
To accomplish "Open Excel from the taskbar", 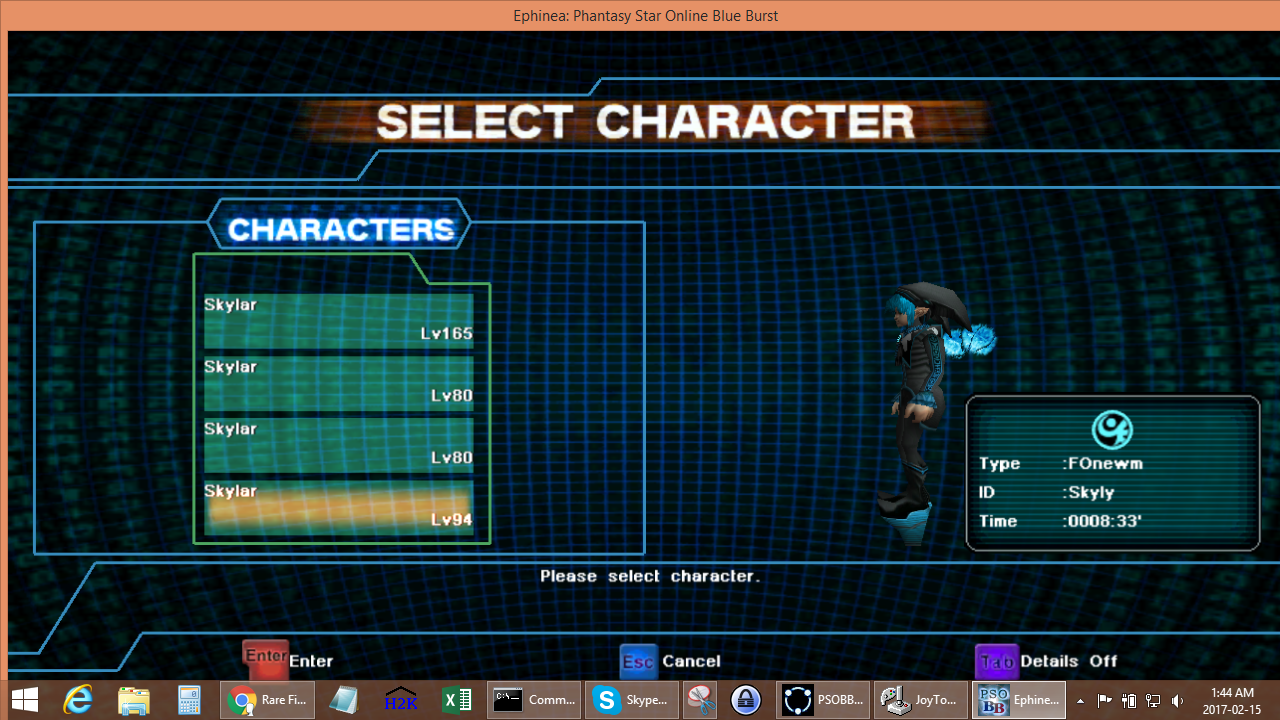I will 457,700.
